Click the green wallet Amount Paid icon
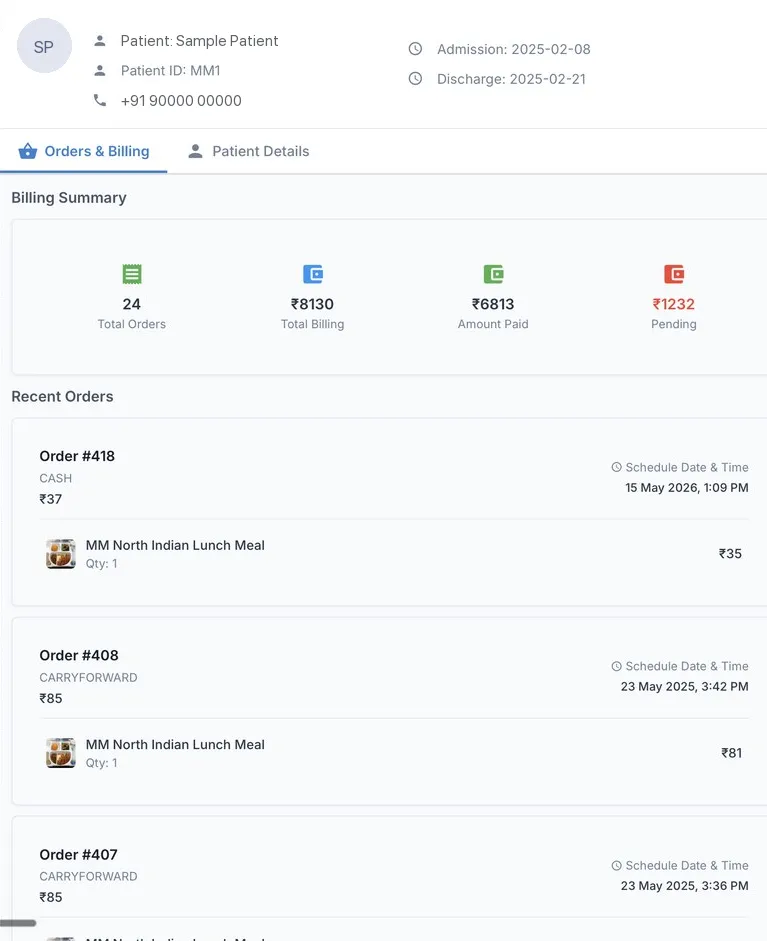The image size is (767, 941). [493, 274]
